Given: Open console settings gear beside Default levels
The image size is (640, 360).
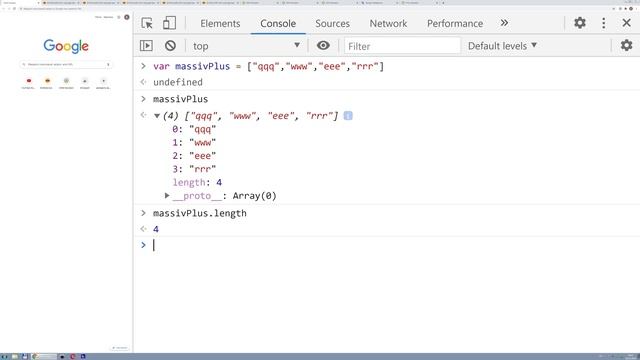Looking at the screenshot, I should point(627,45).
